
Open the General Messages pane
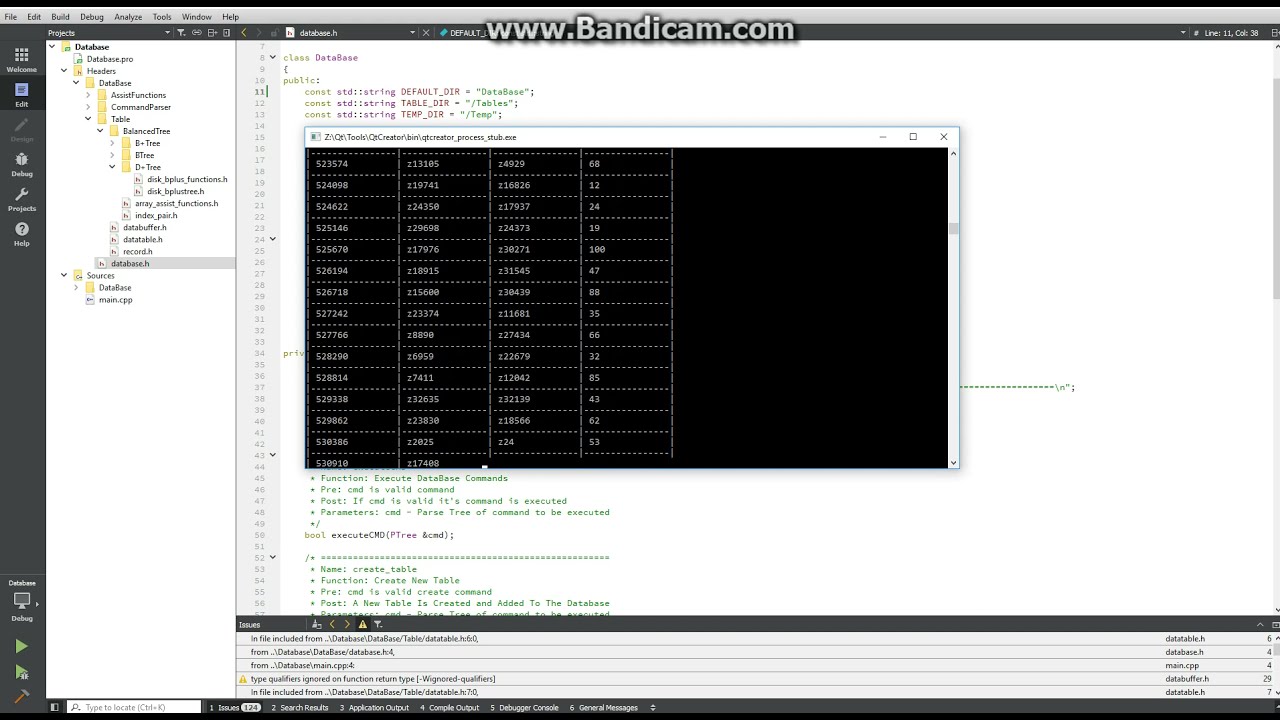coord(604,707)
